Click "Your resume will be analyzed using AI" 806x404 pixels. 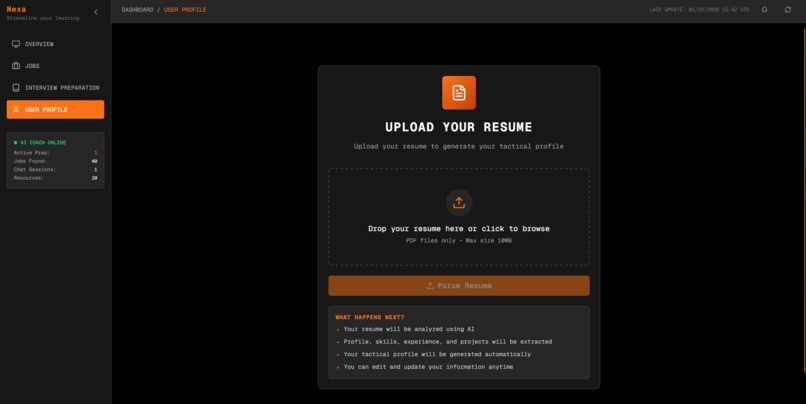pos(409,329)
